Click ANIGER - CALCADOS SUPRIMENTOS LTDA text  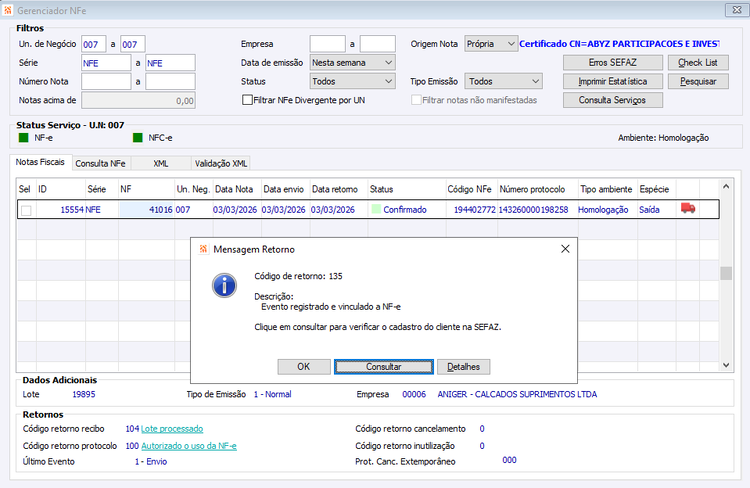coord(517,394)
